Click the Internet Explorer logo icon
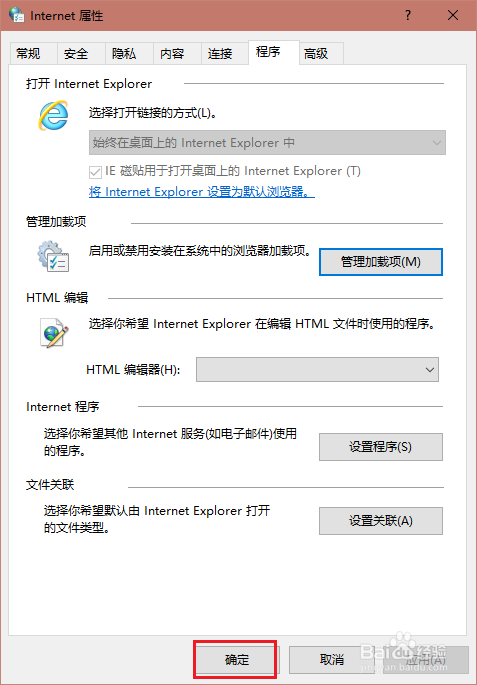The image size is (477, 685). tap(53, 115)
